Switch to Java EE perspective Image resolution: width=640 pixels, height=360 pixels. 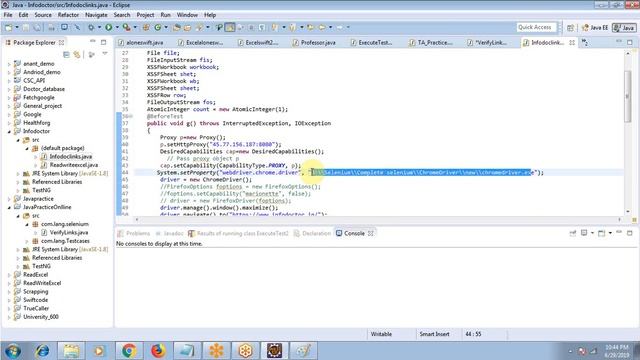coord(595,27)
